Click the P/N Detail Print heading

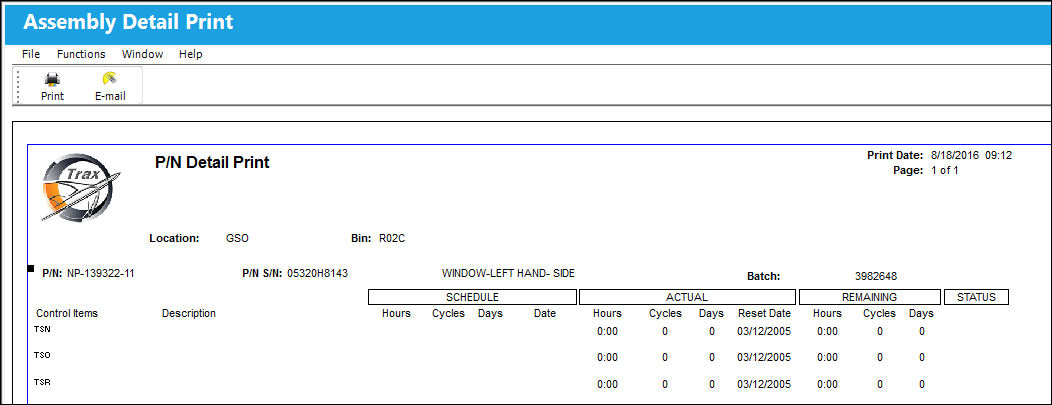point(213,162)
